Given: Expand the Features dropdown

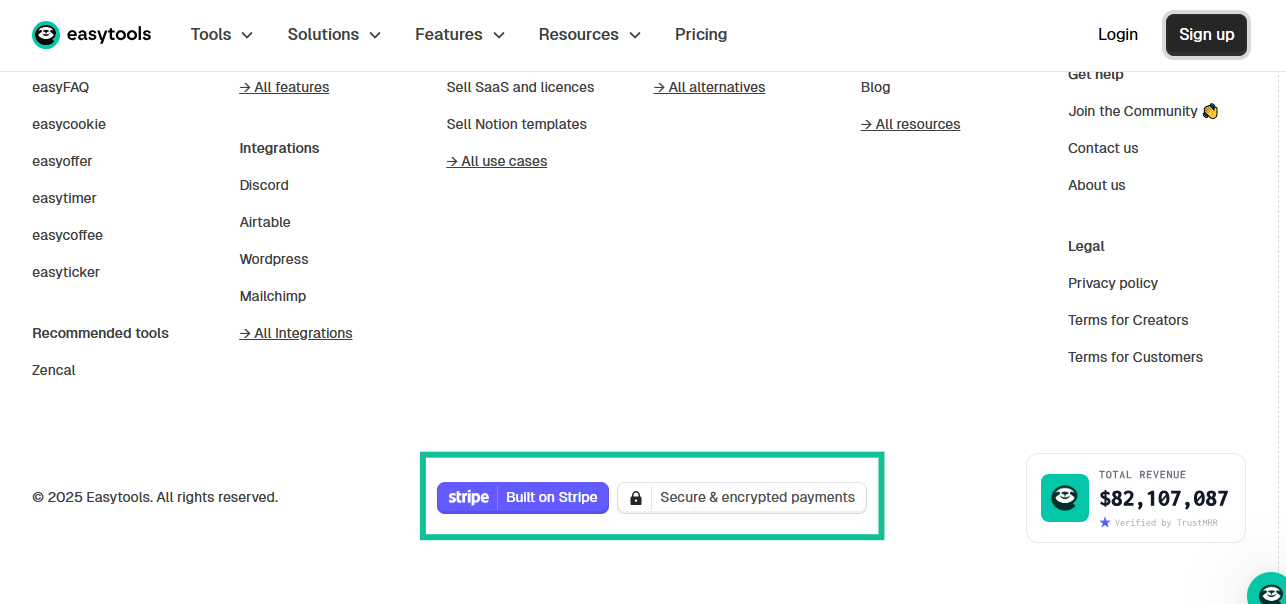Looking at the screenshot, I should point(459,34).
